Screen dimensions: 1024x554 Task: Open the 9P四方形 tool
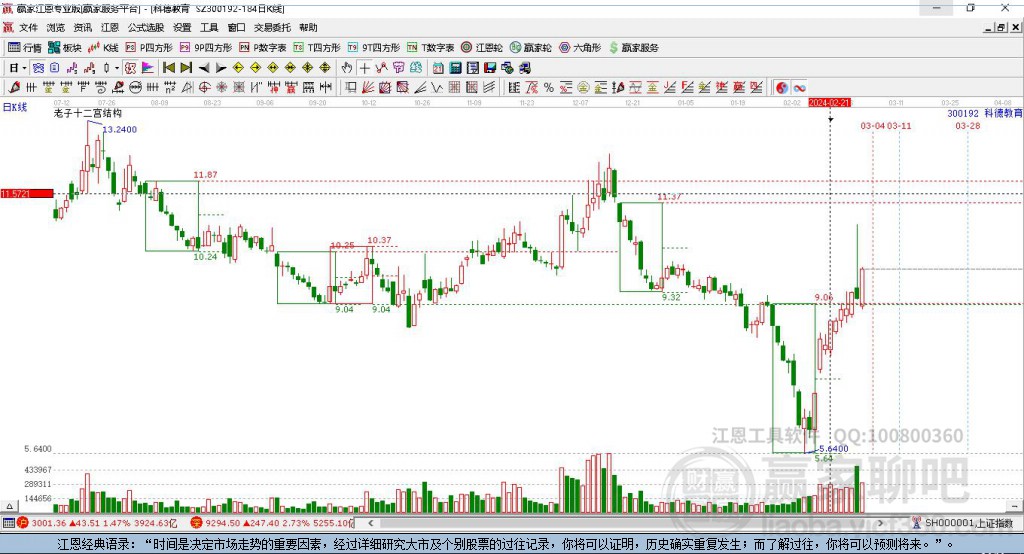(206, 48)
